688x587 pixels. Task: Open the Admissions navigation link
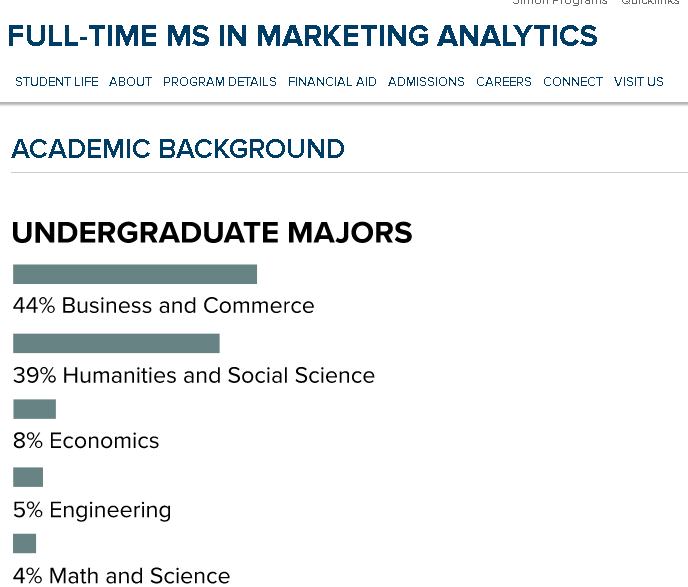(x=426, y=82)
